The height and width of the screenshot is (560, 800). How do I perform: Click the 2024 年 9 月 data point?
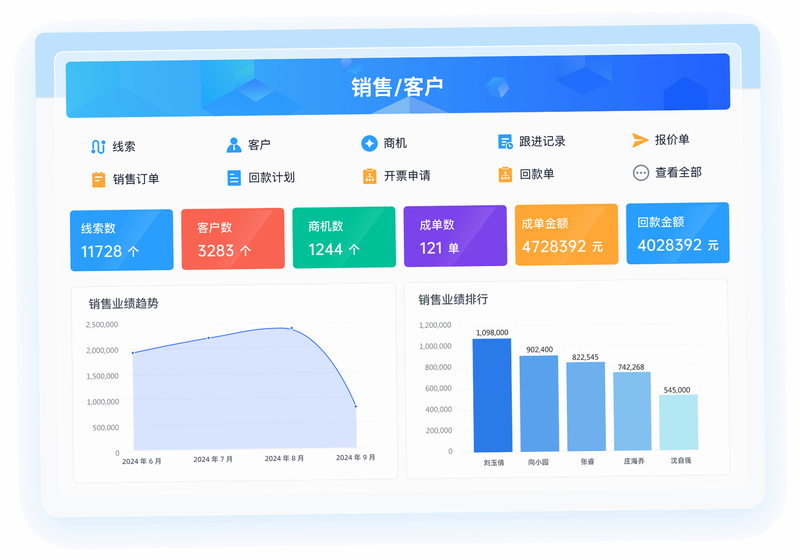click(x=356, y=406)
